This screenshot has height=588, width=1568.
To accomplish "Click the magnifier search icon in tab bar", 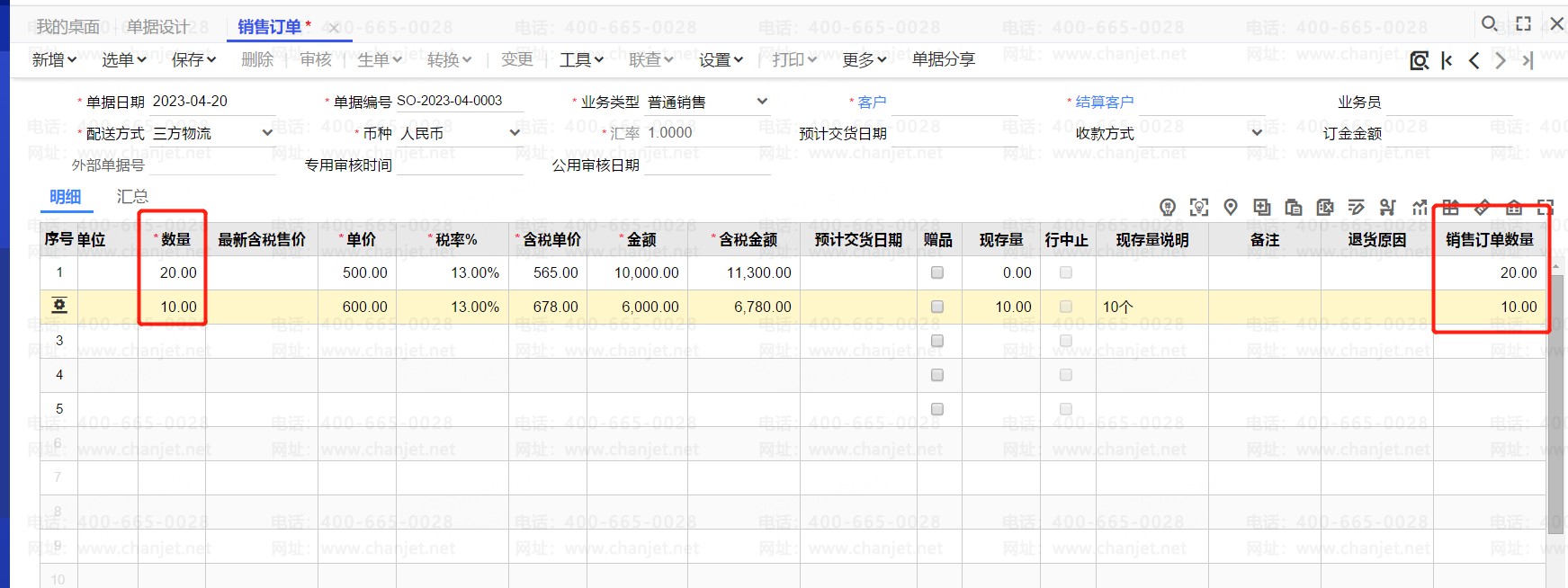I will [1490, 23].
